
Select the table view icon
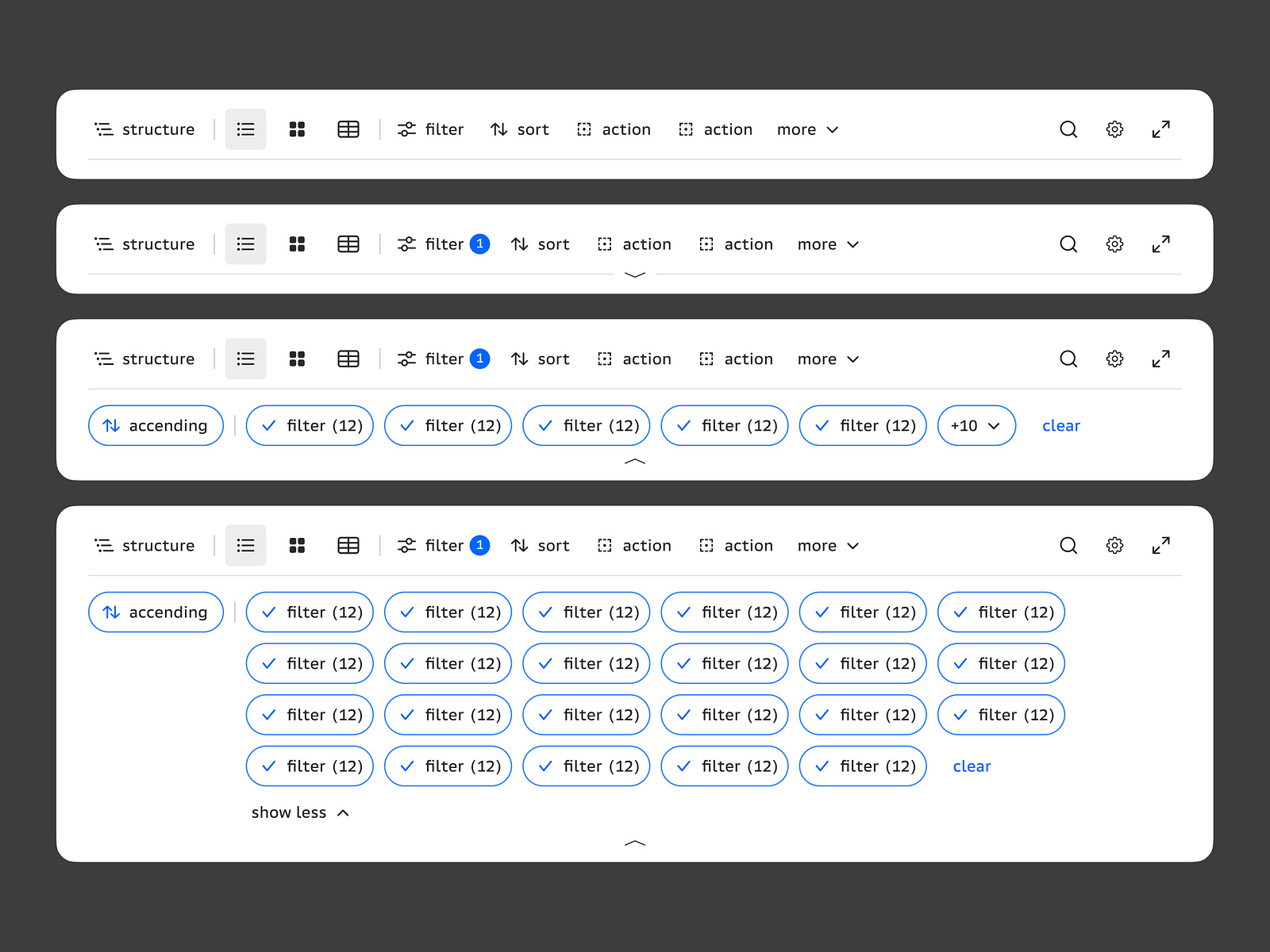(x=348, y=129)
